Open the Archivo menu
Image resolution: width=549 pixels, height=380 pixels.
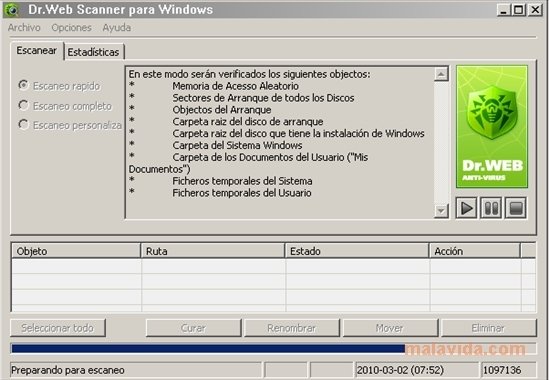tap(24, 28)
